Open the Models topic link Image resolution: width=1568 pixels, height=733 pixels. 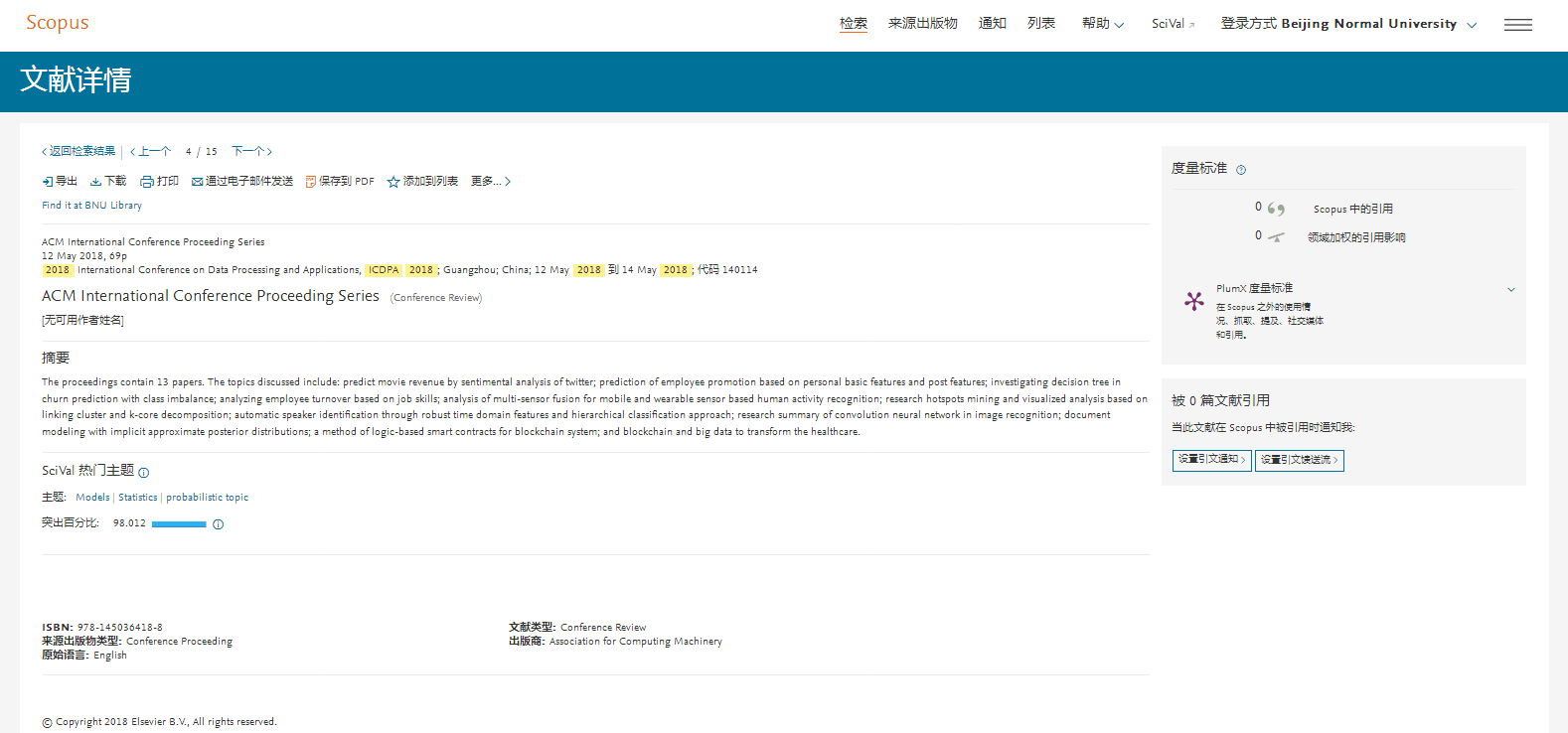[92, 498]
